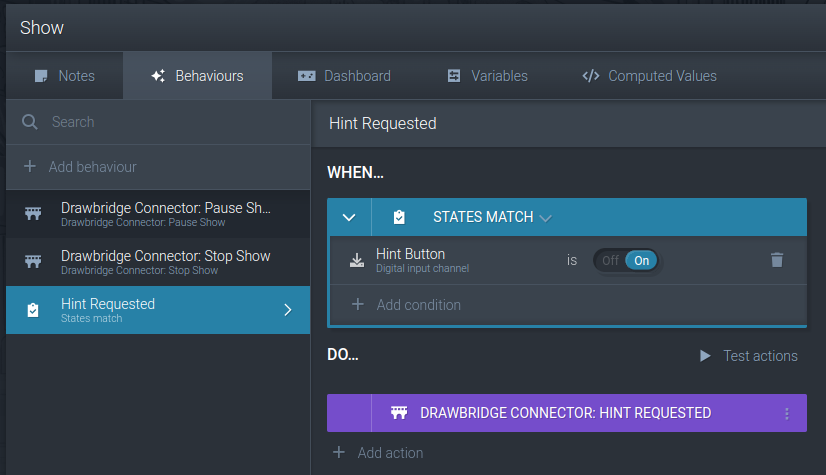Screen dimensions: 826x475
Task: Click the clipboard icon of the Hint Requested row
Action: (33, 310)
